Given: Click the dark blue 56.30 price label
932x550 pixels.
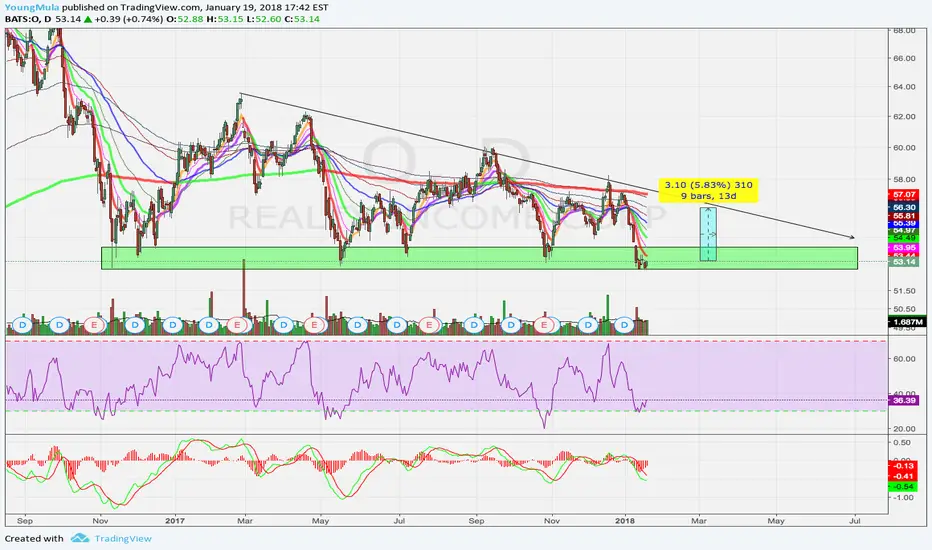Looking at the screenshot, I should (x=903, y=208).
